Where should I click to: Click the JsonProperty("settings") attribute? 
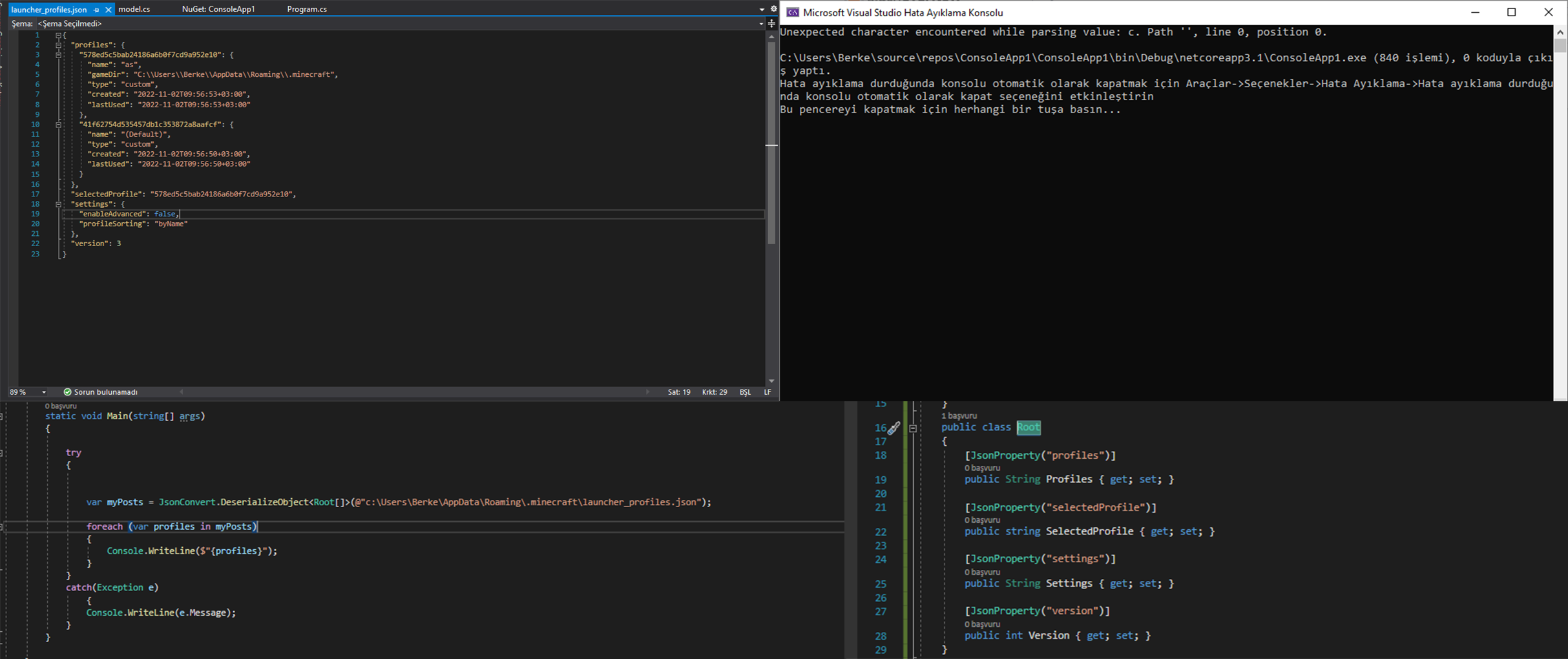tap(1040, 558)
